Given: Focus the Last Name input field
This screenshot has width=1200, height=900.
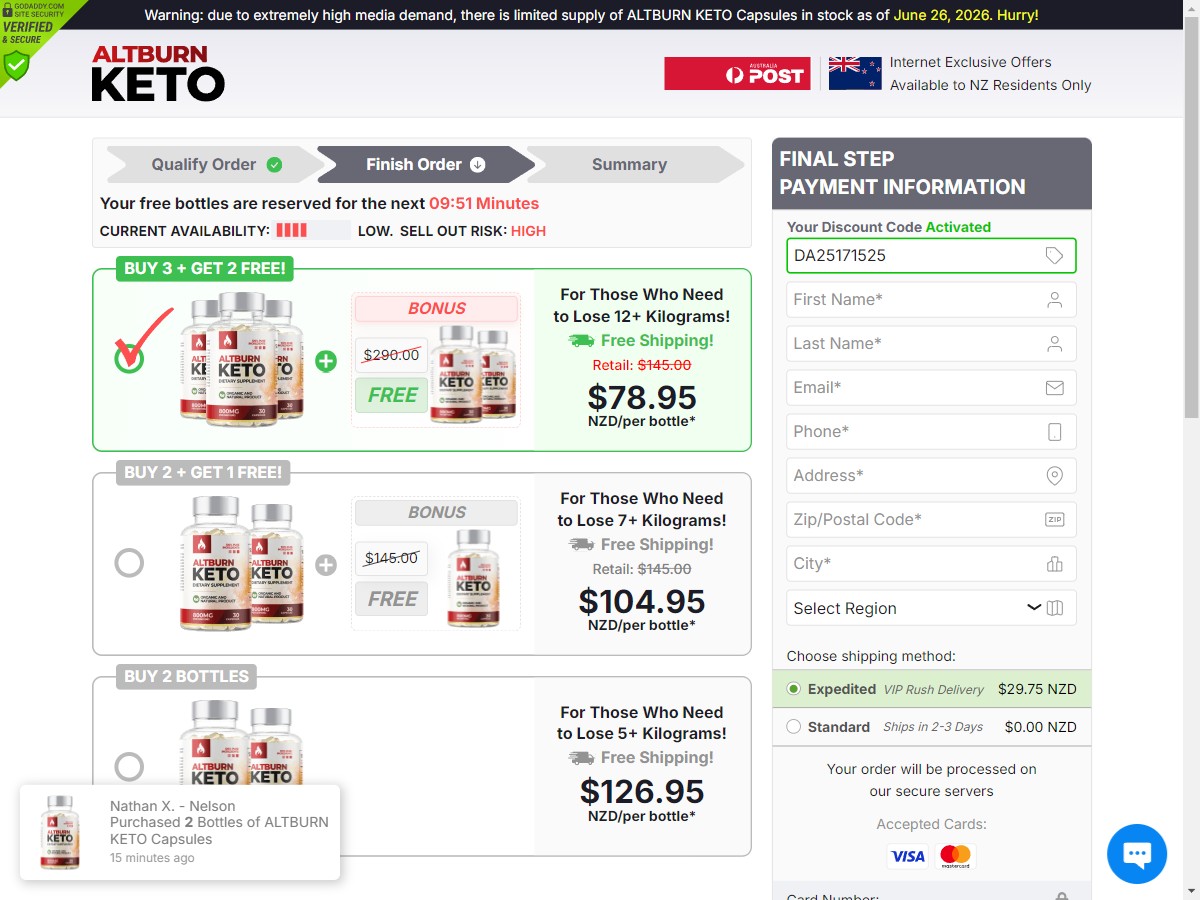Looking at the screenshot, I should (x=931, y=344).
